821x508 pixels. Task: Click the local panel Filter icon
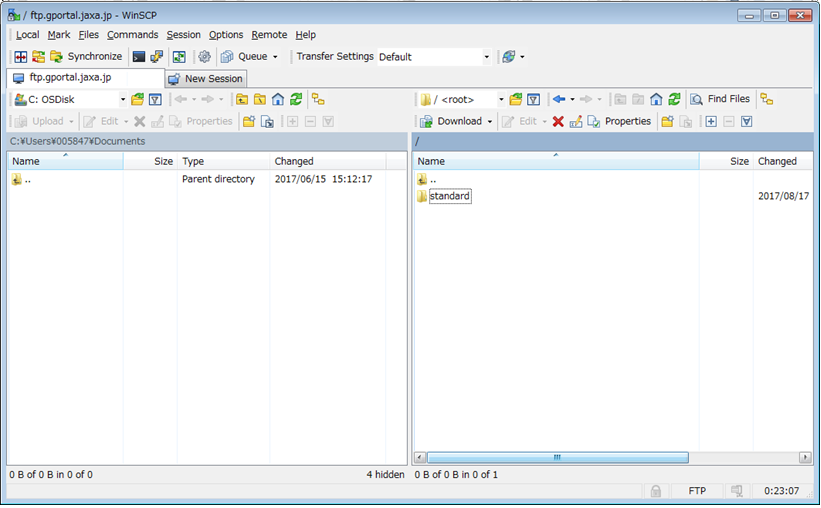coord(155,99)
